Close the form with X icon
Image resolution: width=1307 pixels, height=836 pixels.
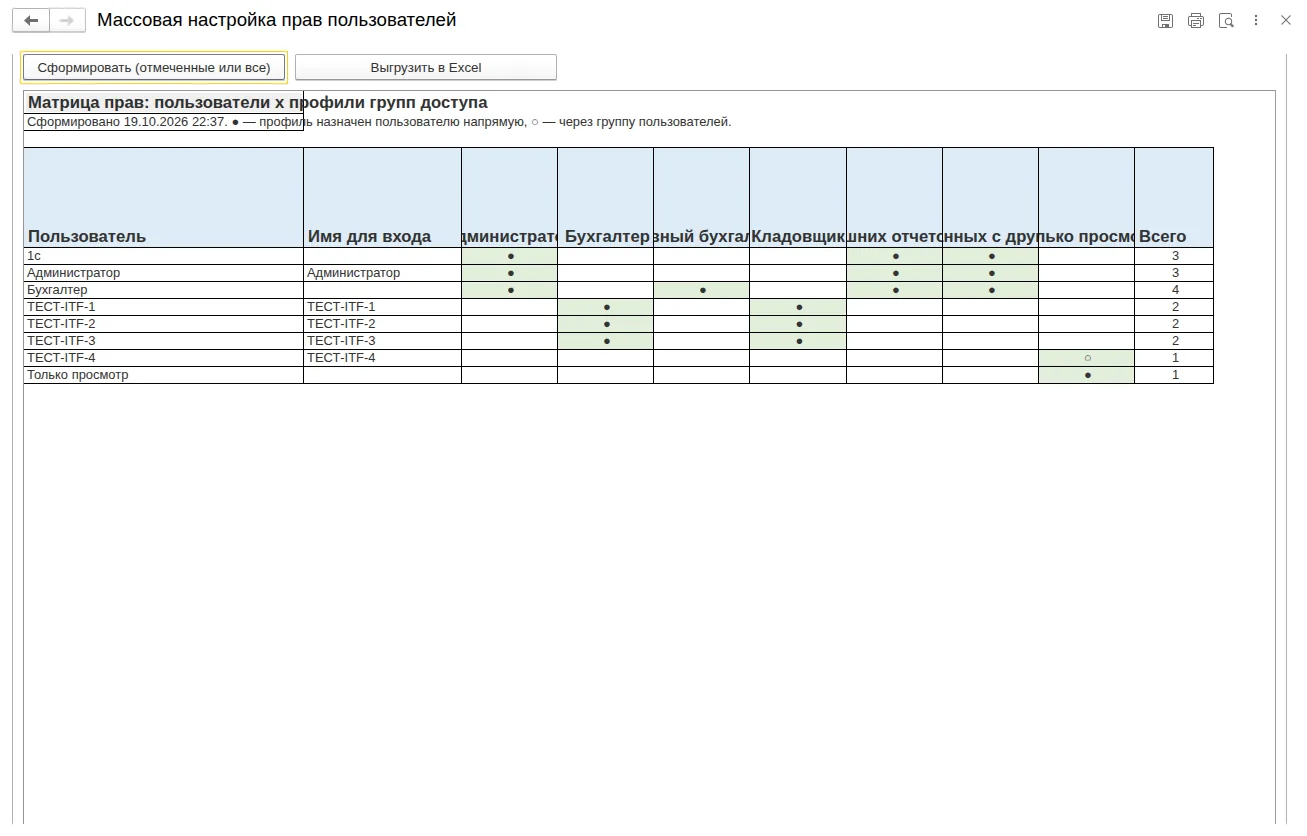click(x=1286, y=20)
